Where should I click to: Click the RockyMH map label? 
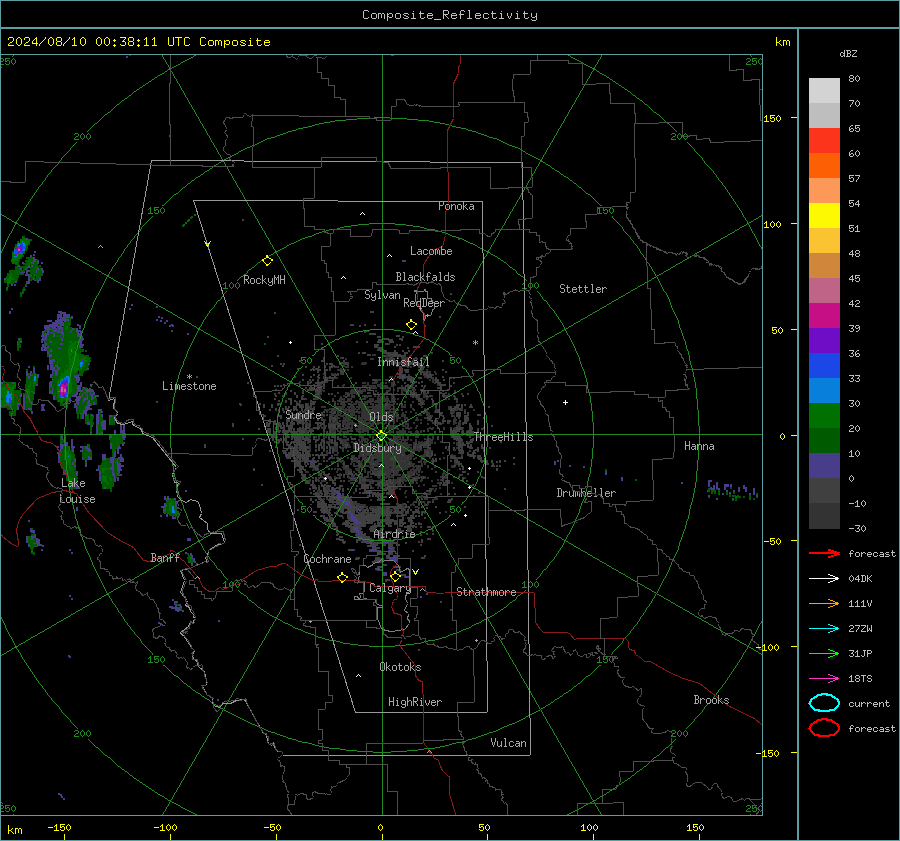coord(264,280)
